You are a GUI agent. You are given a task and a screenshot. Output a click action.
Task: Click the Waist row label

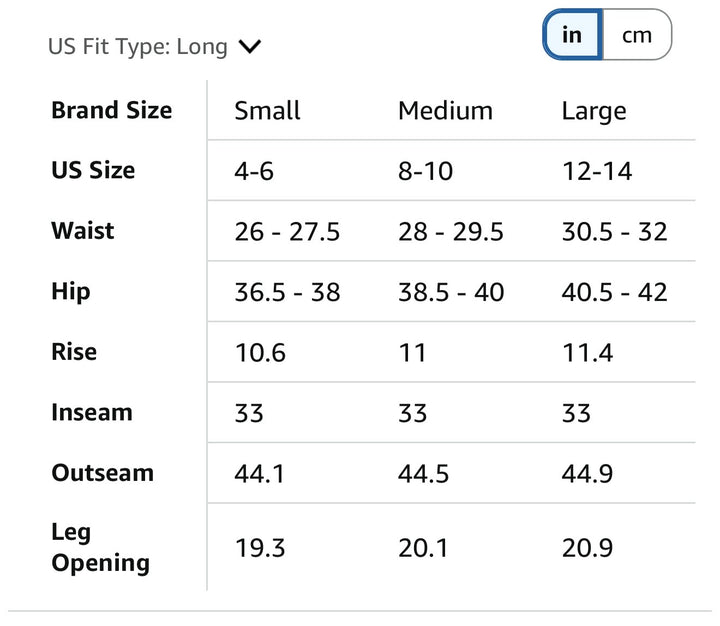(83, 231)
